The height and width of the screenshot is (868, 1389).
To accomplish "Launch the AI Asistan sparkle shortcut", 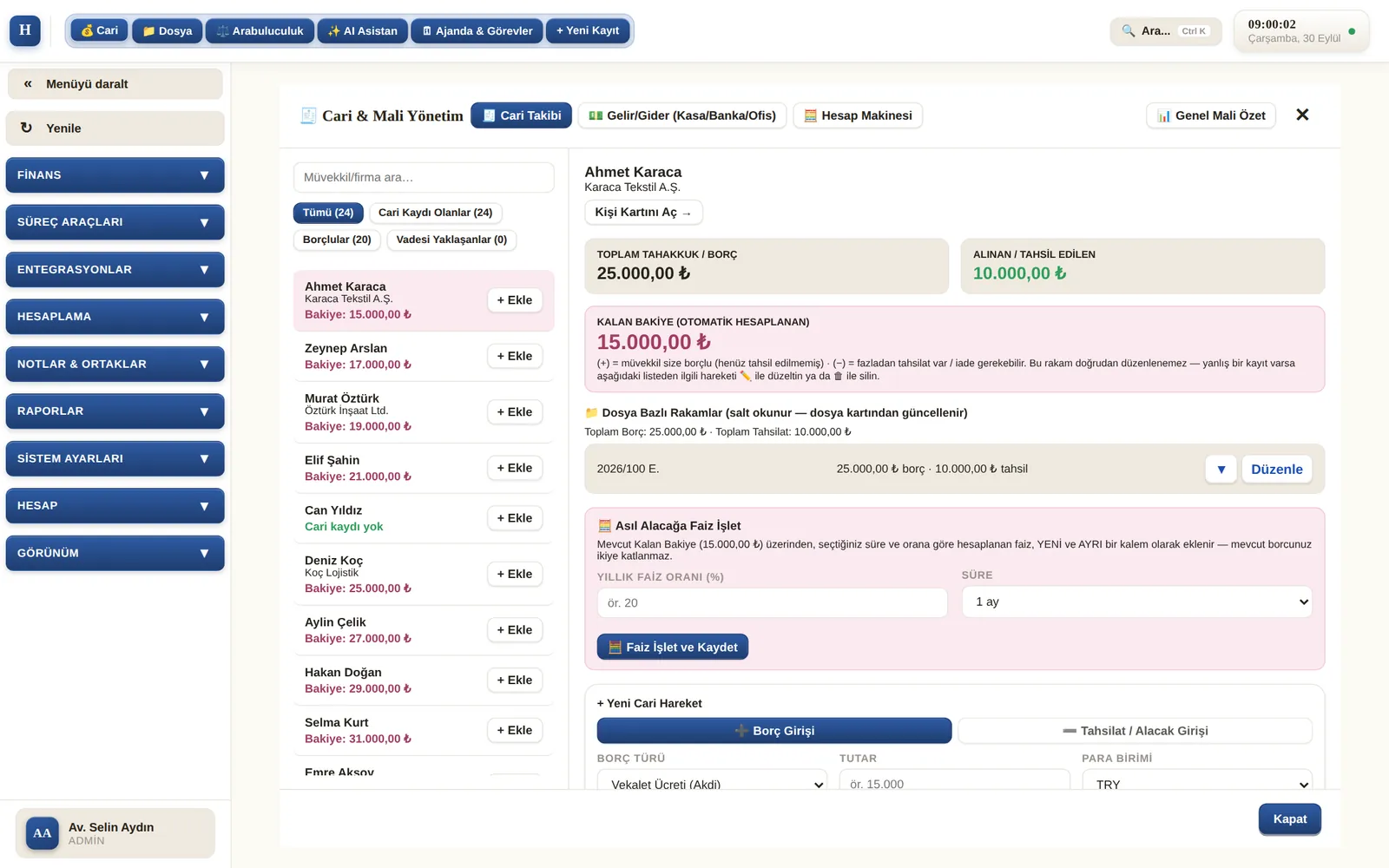I will click(x=362, y=31).
